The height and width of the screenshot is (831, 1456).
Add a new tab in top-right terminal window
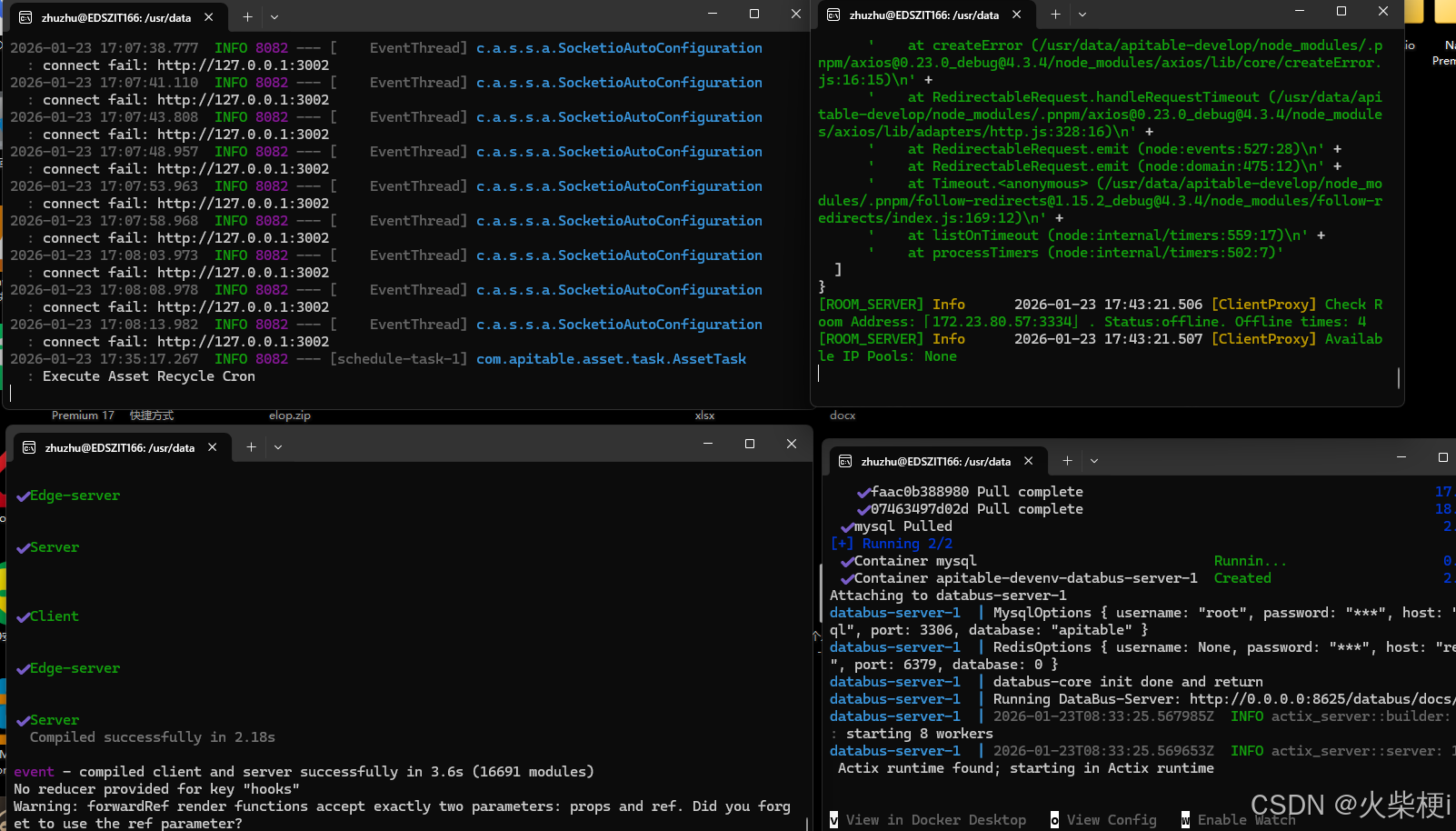pos(1055,15)
